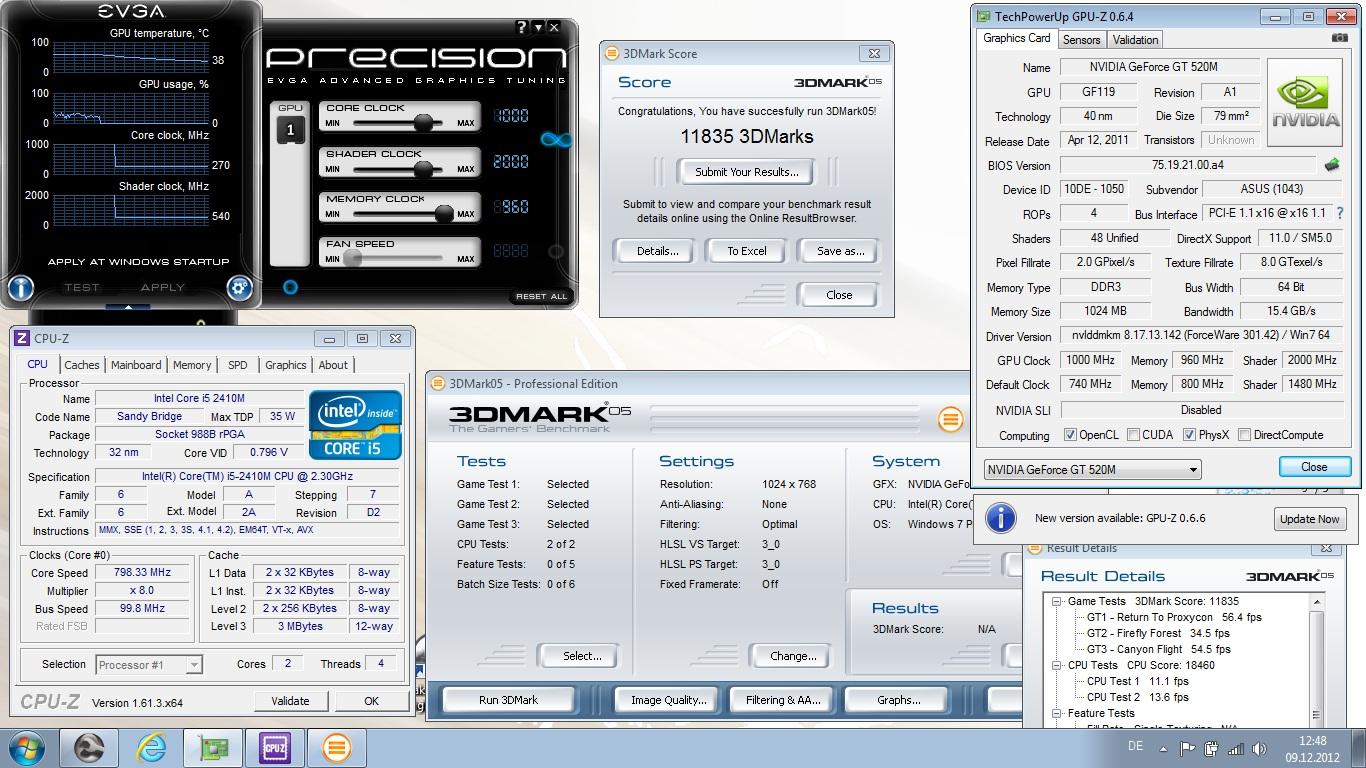
Task: Show hidden tray icons arrow
Action: click(x=1163, y=748)
